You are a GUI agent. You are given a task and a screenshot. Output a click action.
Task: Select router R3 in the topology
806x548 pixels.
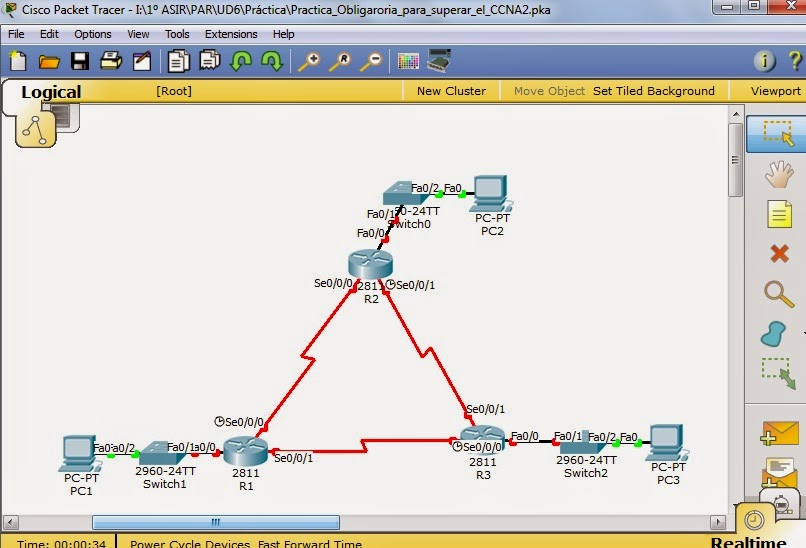[x=482, y=440]
